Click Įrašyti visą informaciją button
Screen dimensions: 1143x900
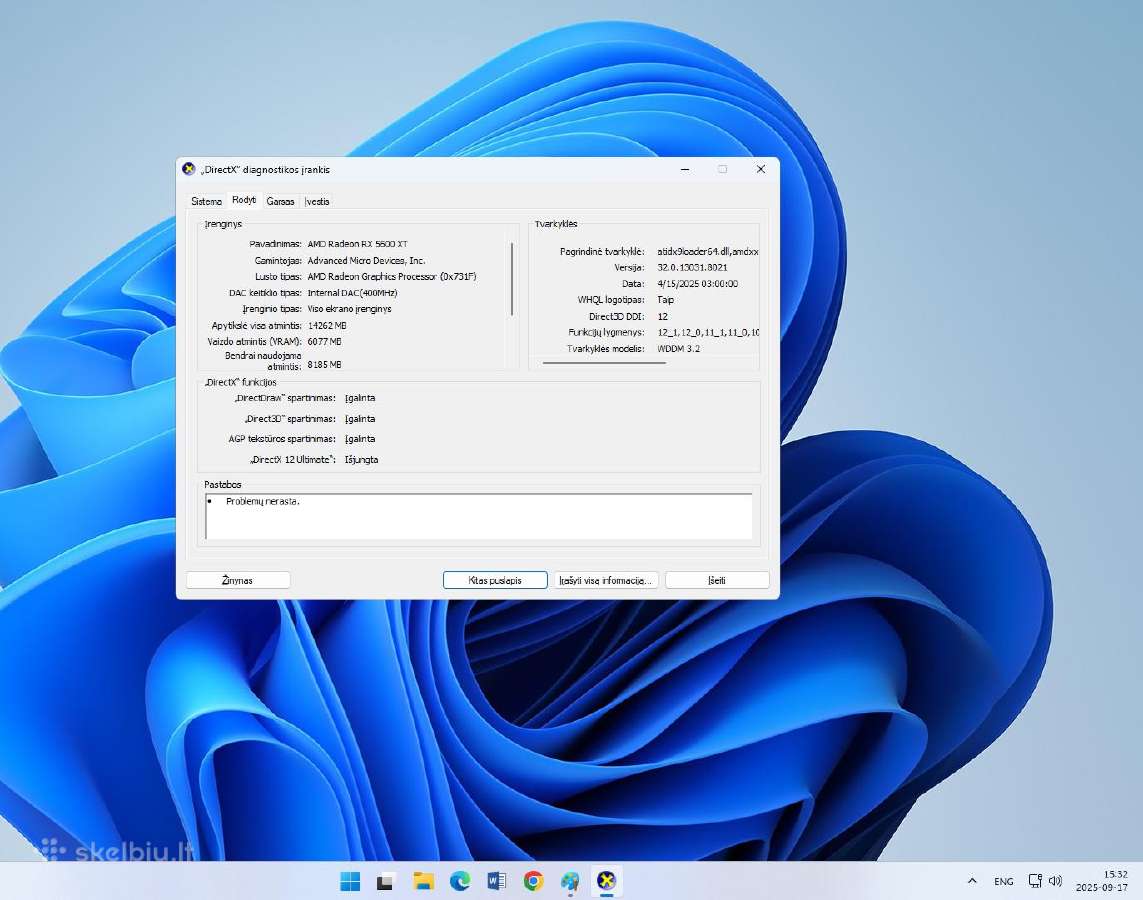[606, 580]
